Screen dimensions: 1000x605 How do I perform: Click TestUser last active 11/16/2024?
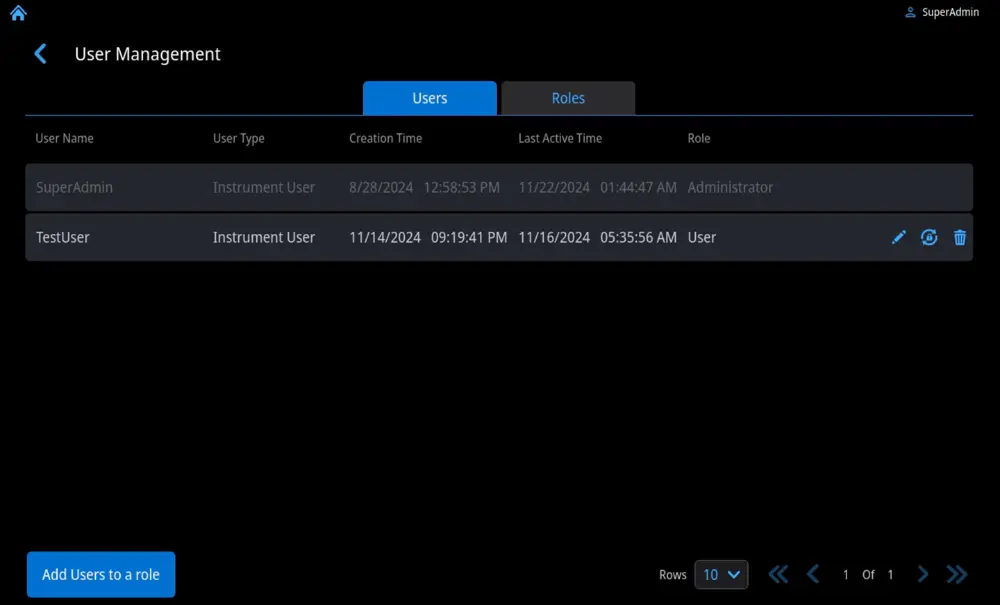click(554, 237)
